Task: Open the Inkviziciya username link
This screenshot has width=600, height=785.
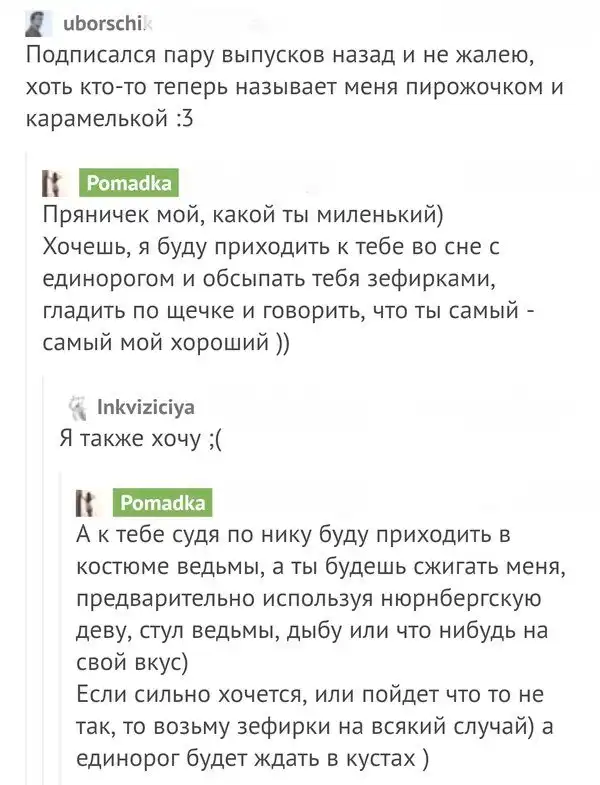Action: (x=147, y=407)
